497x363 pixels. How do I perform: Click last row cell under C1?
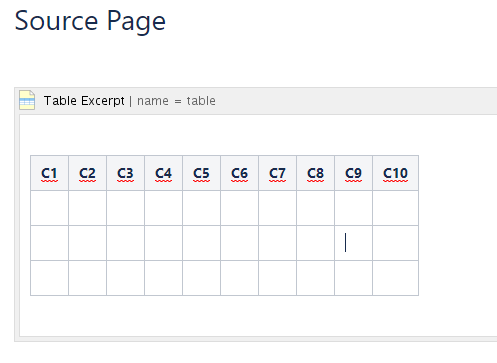click(49, 278)
